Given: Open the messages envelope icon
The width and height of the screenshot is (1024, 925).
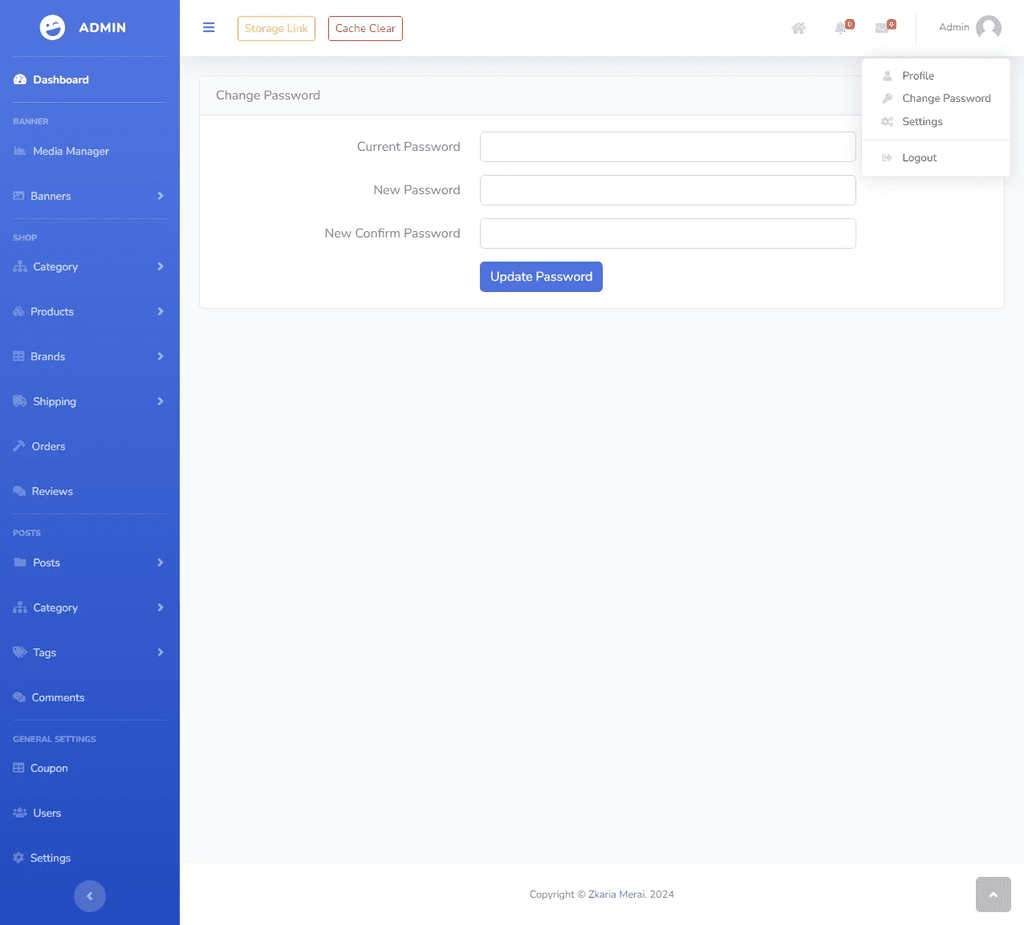Looking at the screenshot, I should [882, 28].
